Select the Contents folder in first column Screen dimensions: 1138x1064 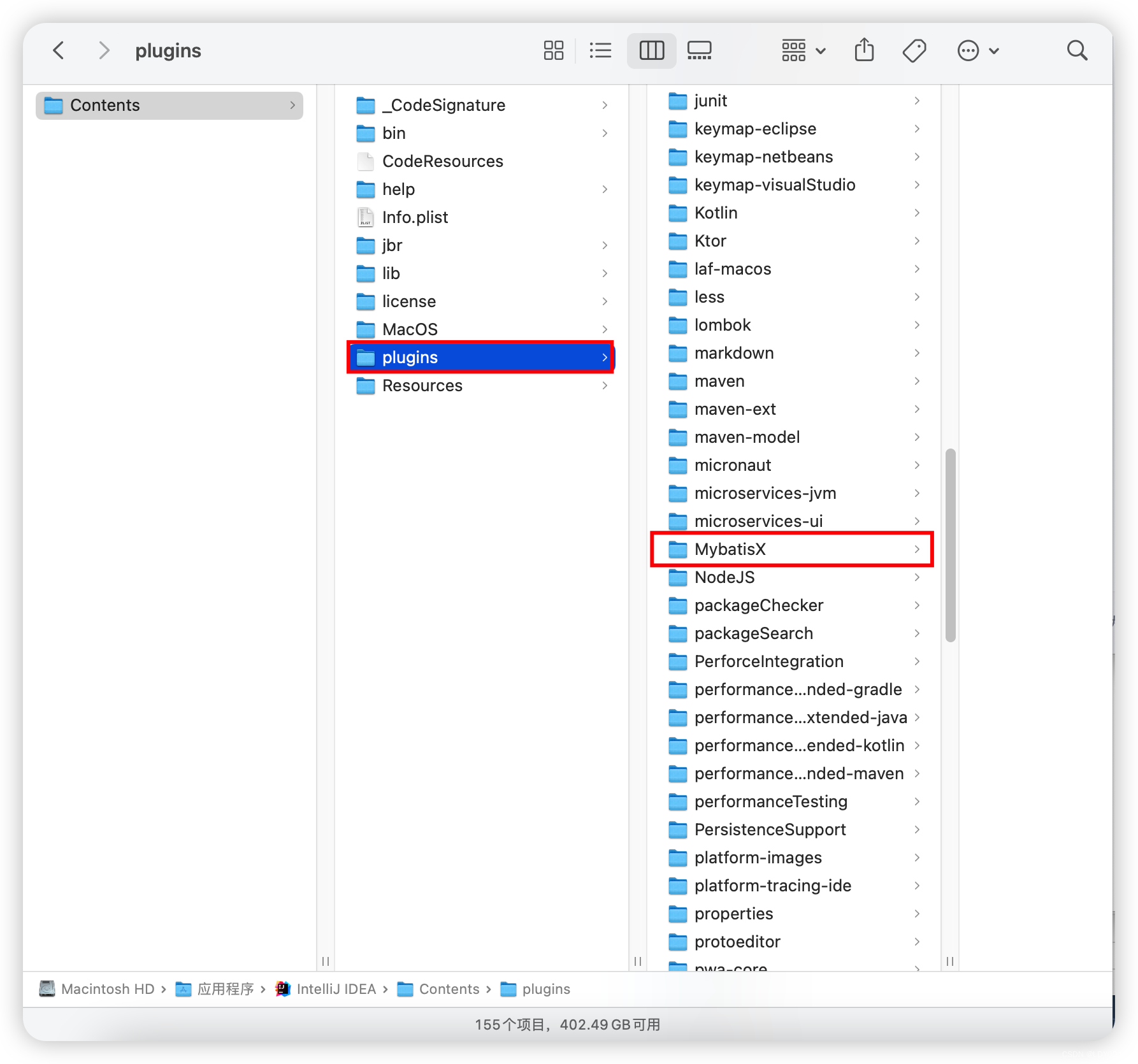coord(169,105)
